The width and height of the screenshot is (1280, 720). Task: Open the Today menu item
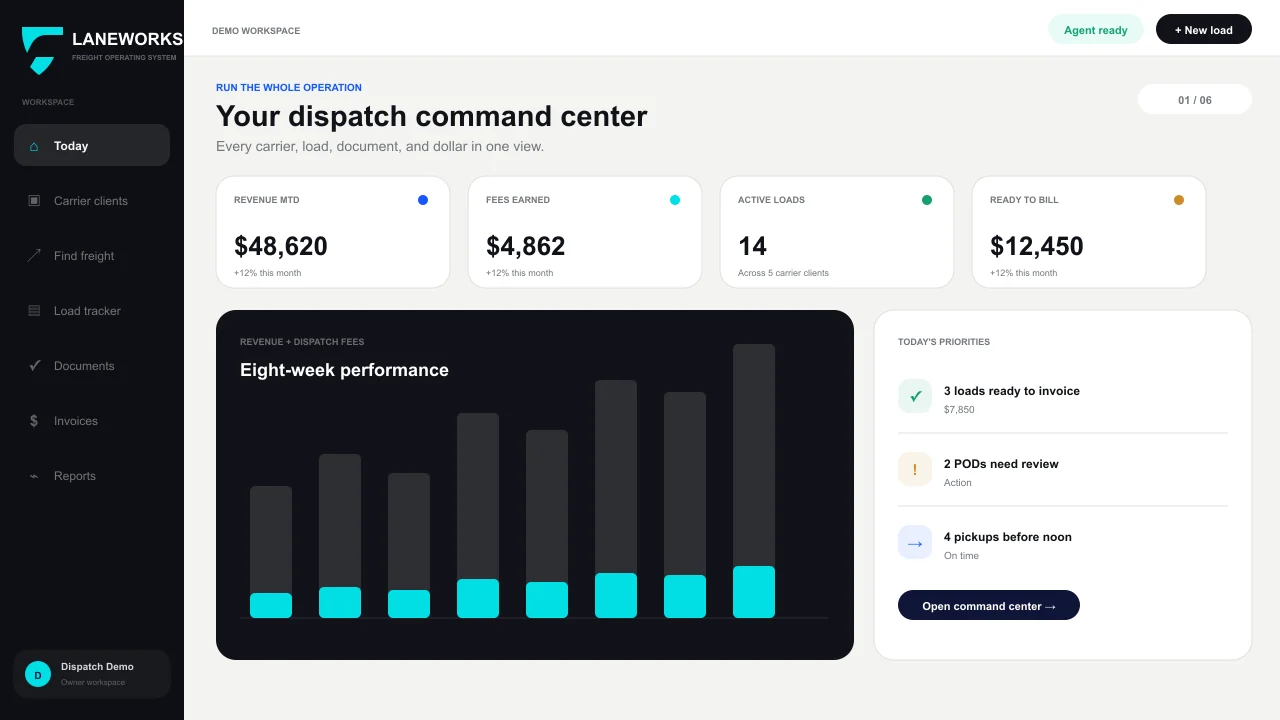pyautogui.click(x=92, y=145)
